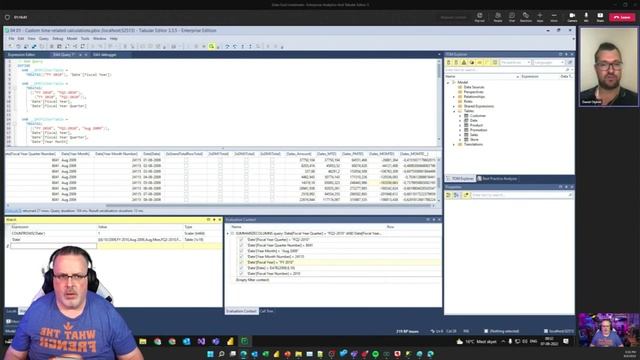Collapse the Model node in TOM Explorer
This screenshot has width=640, height=360.
click(448, 82)
